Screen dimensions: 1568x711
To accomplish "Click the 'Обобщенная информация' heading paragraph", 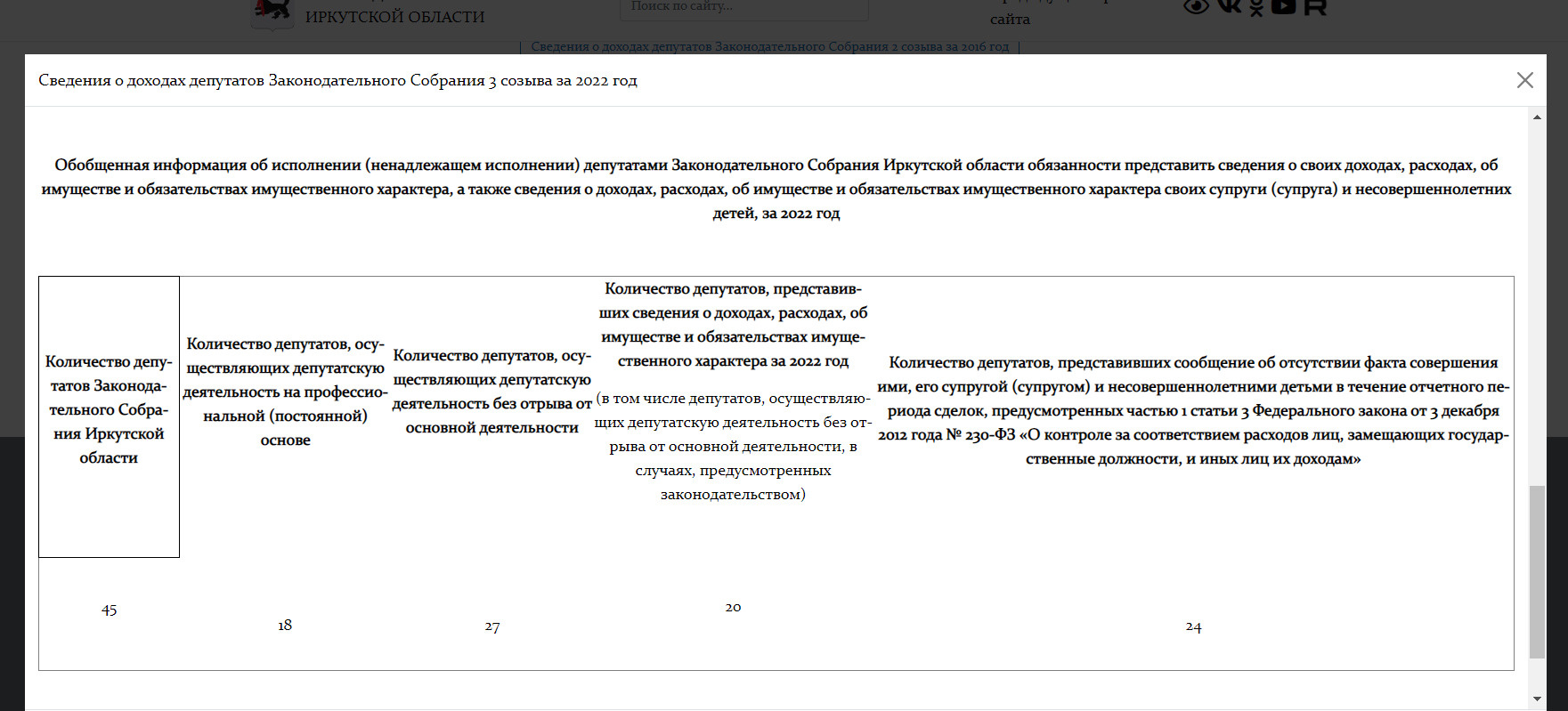I will 776,189.
